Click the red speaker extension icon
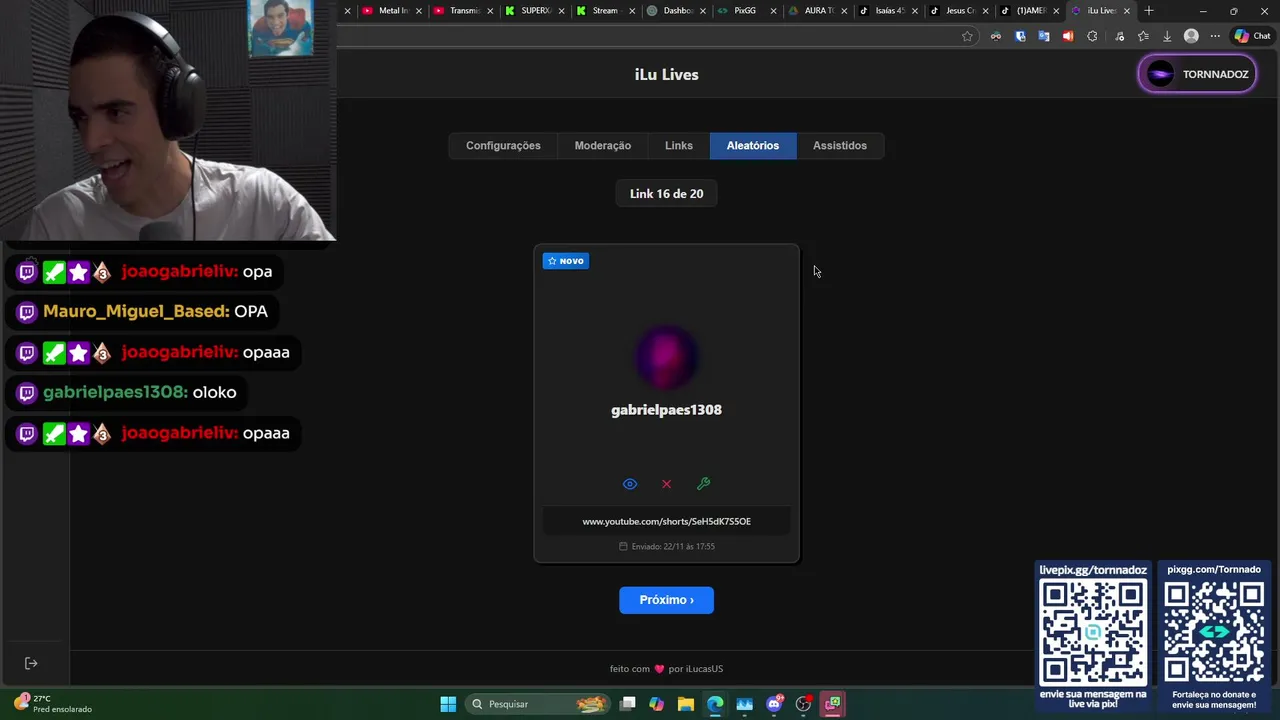The image size is (1280, 720). [1068, 36]
